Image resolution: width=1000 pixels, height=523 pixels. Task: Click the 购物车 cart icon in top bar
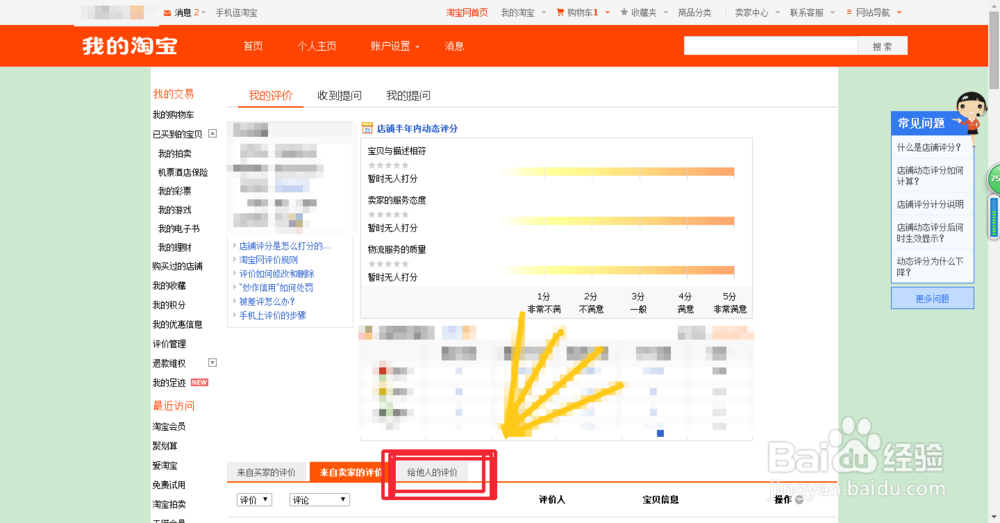click(x=560, y=12)
